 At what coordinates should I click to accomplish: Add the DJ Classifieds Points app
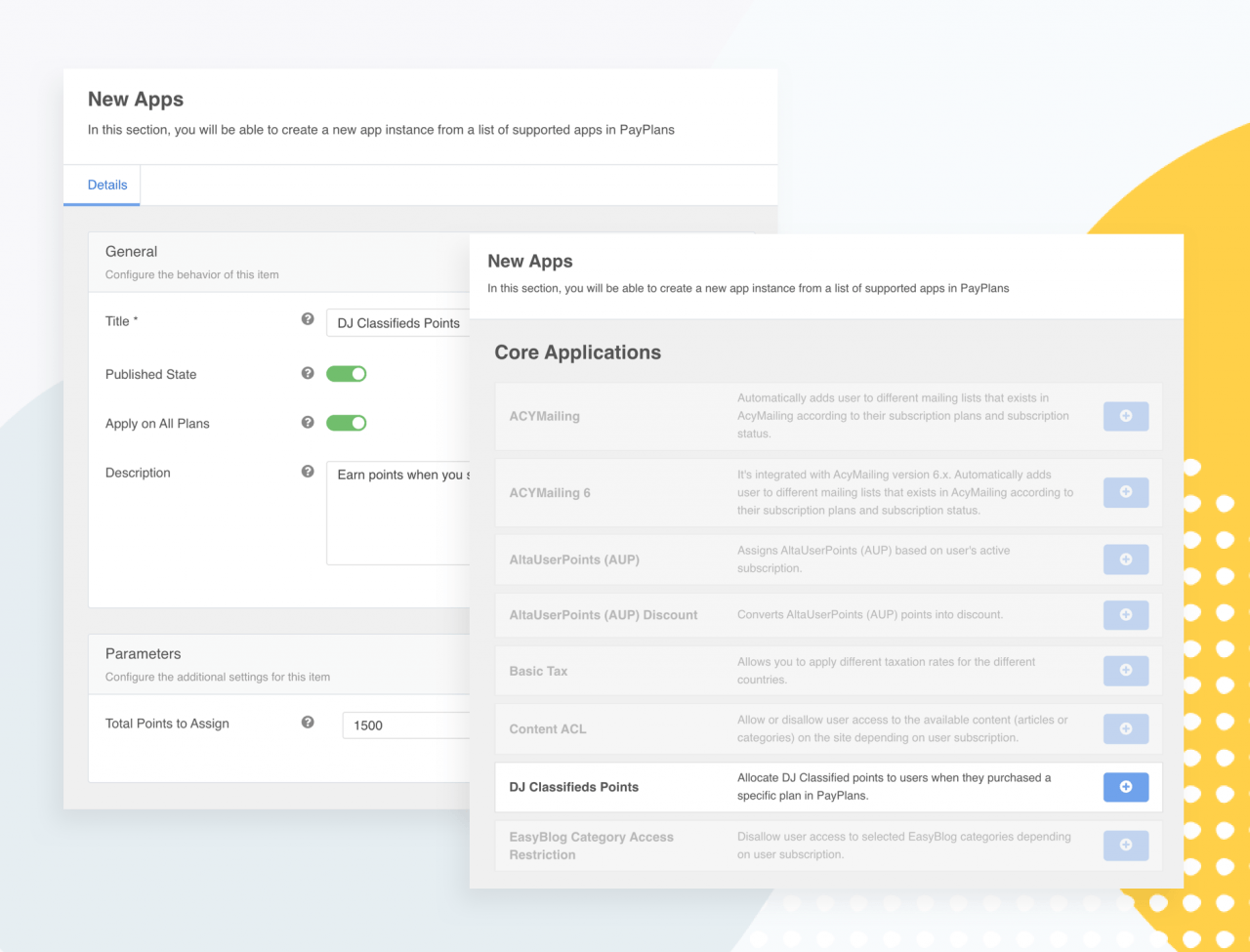point(1126,787)
